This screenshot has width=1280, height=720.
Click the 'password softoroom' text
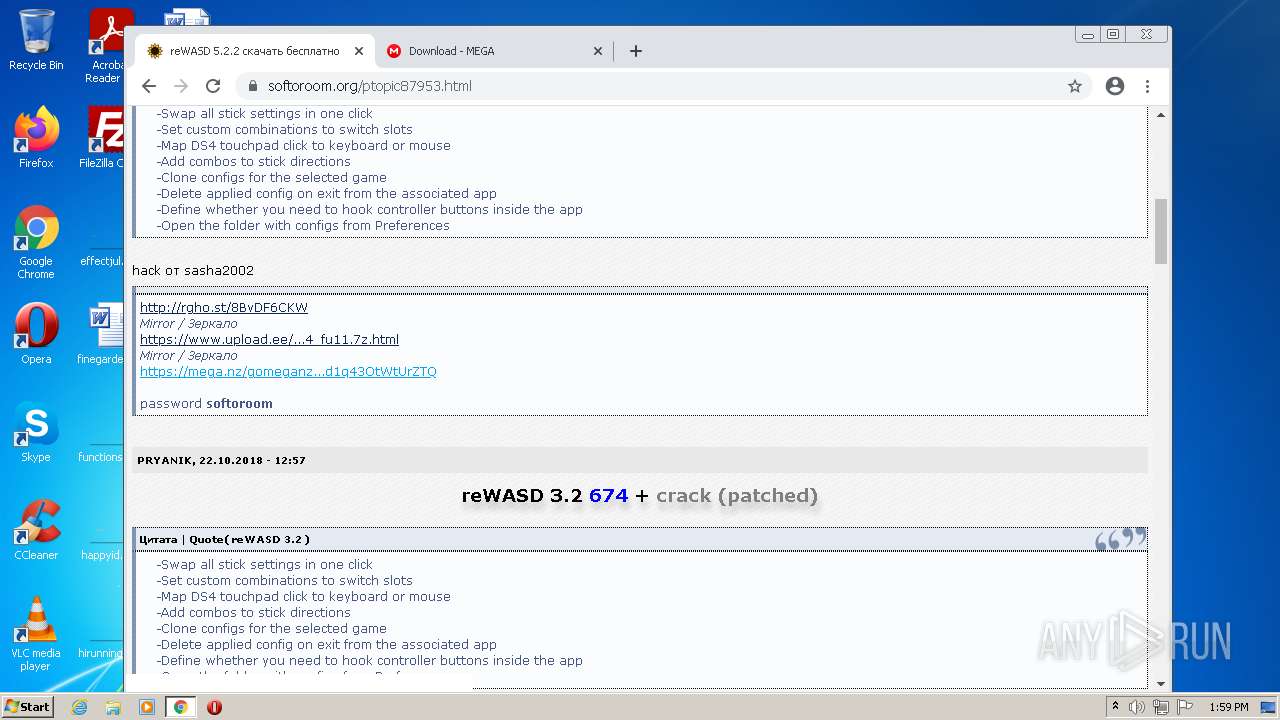click(x=206, y=403)
